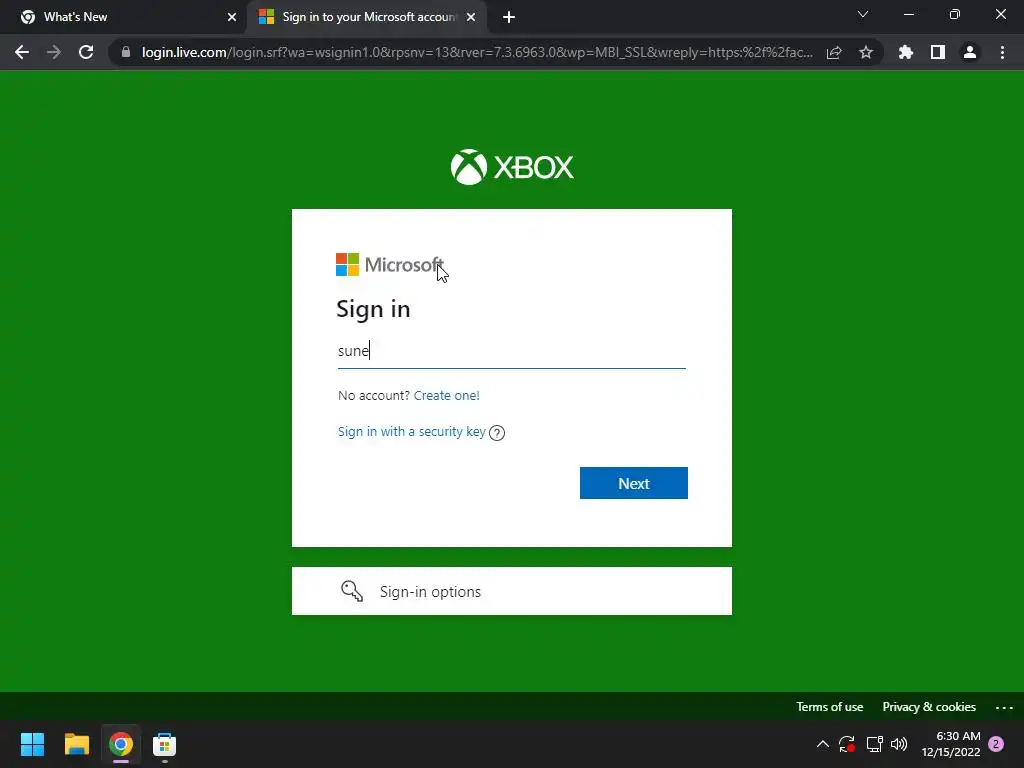This screenshot has width=1024, height=768.
Task: Click the Microsoft logo
Action: coord(390,264)
